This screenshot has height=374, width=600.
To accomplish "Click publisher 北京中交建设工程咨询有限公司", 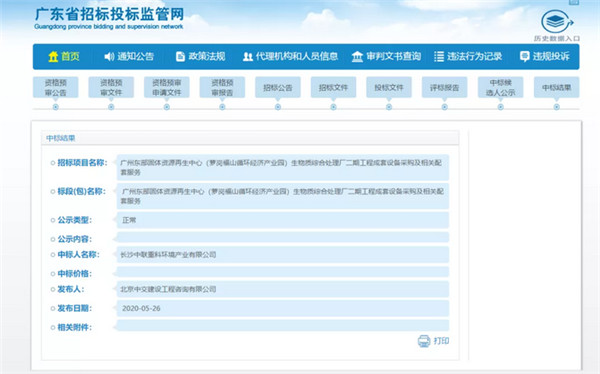I will 168,289.
